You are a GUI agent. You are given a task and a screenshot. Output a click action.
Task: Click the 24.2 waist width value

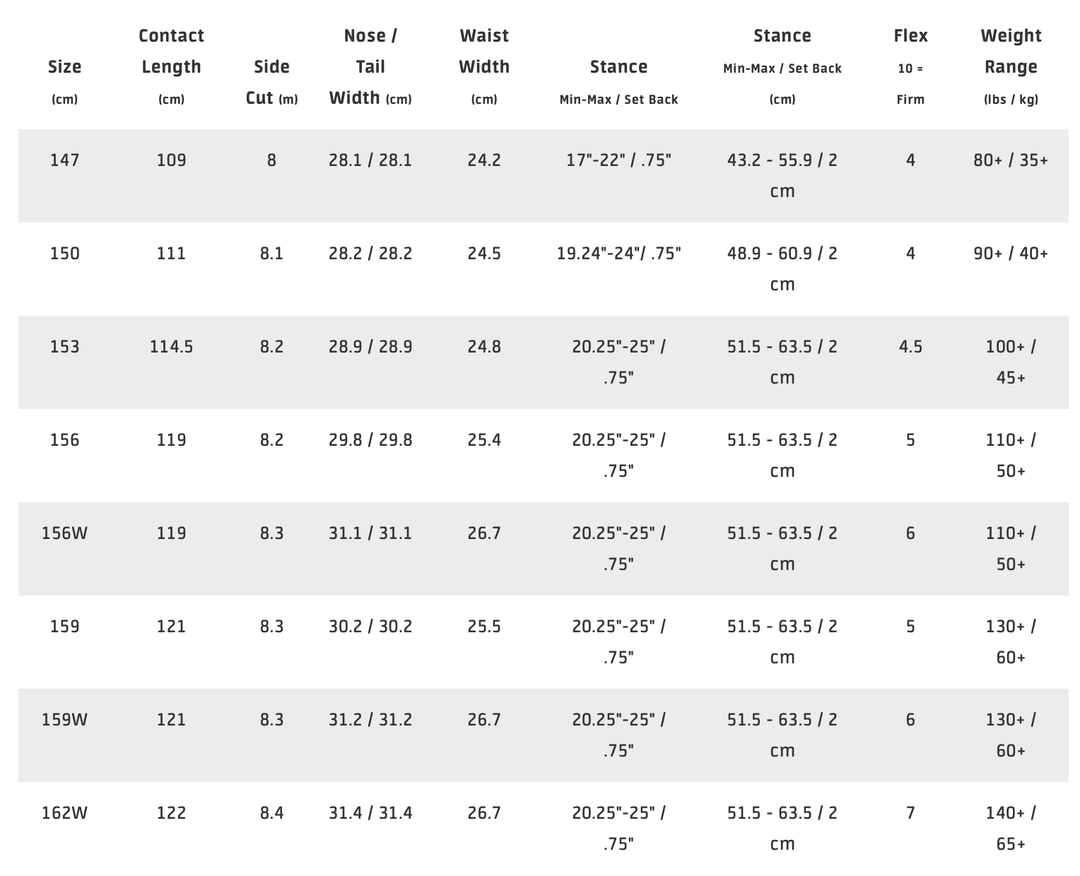click(484, 160)
